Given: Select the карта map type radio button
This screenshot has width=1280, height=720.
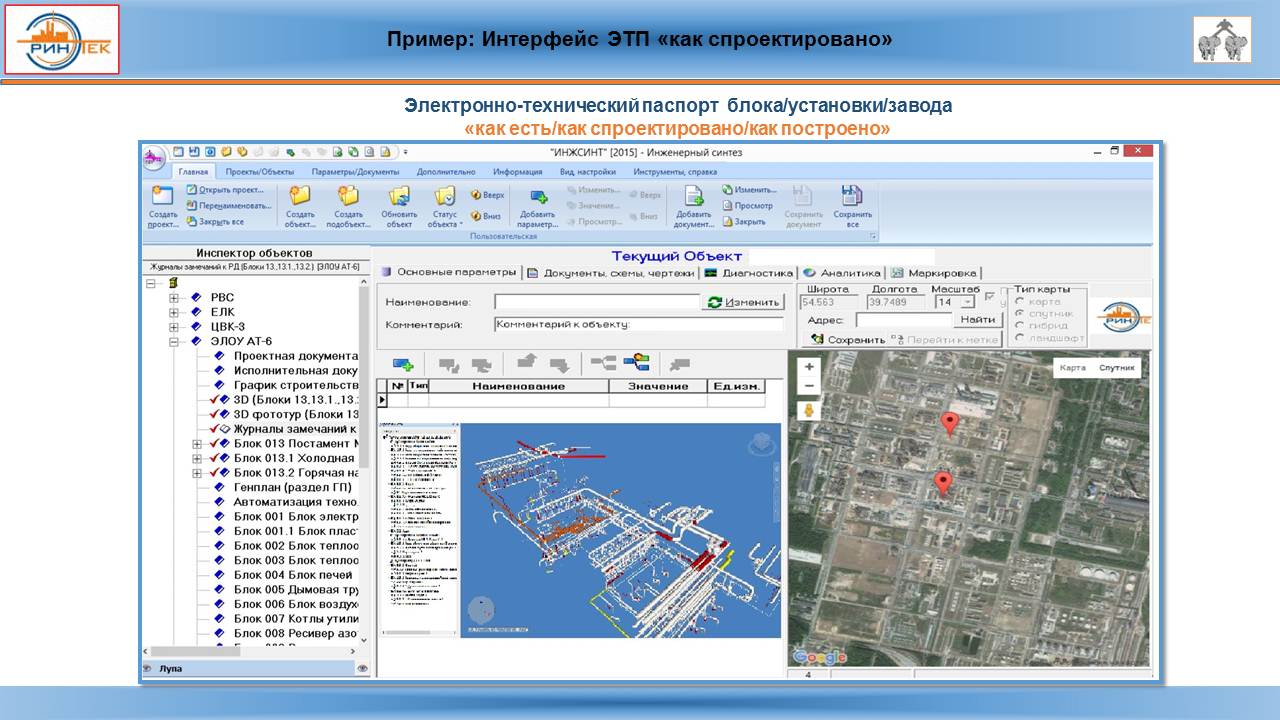Looking at the screenshot, I should pyautogui.click(x=1020, y=302).
